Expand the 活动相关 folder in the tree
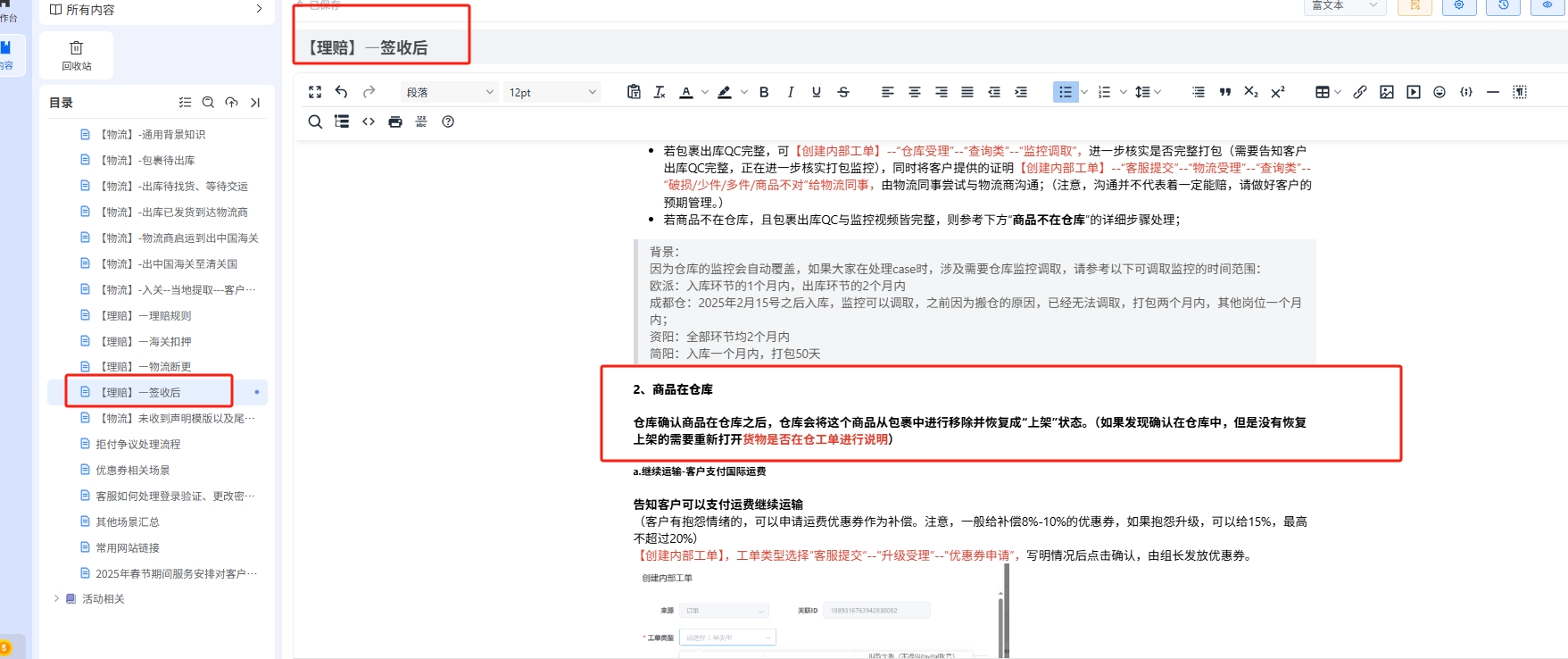Screen dimensions: 1568x659 point(56,598)
